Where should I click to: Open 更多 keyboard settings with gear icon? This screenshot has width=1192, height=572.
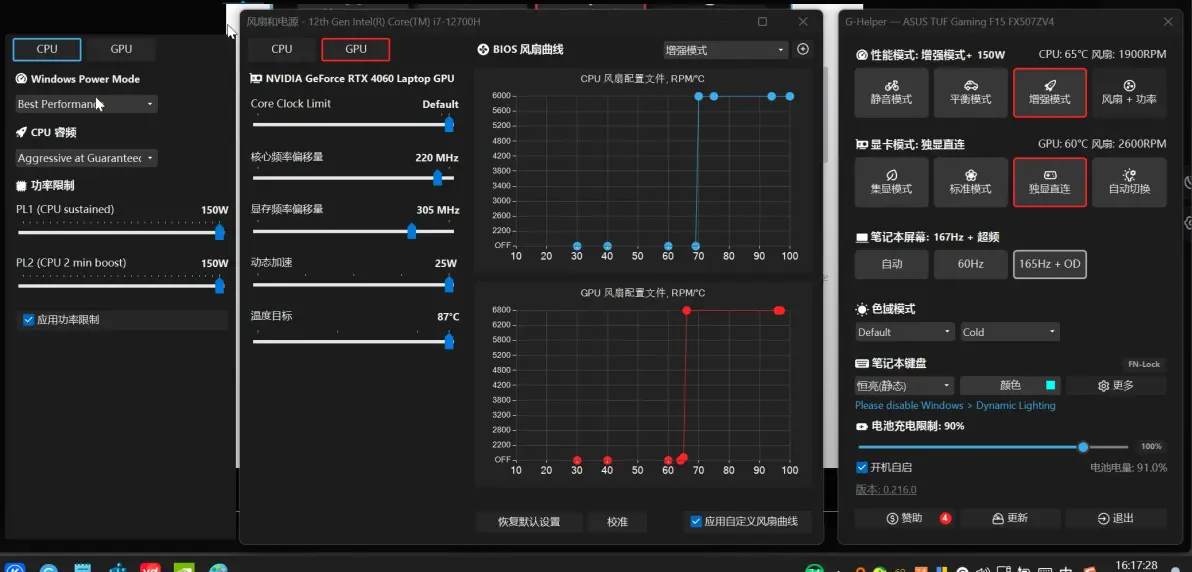(x=1116, y=386)
